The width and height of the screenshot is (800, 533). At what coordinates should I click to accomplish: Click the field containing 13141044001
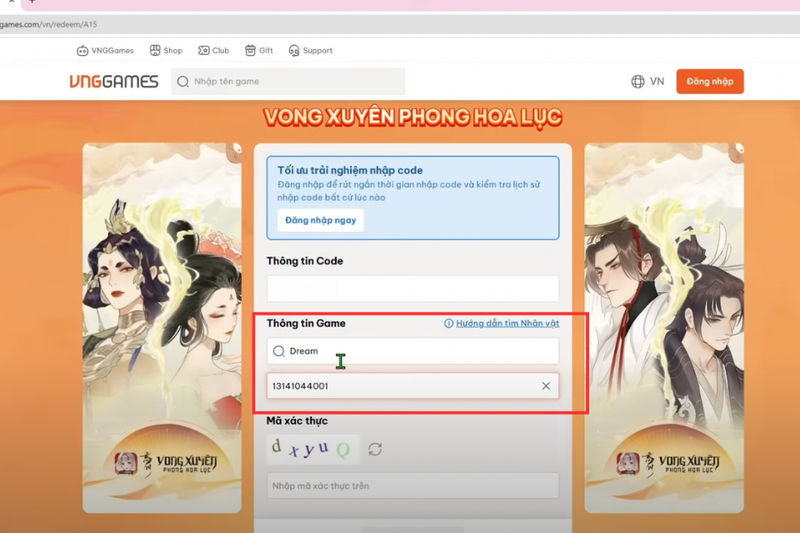click(413, 386)
